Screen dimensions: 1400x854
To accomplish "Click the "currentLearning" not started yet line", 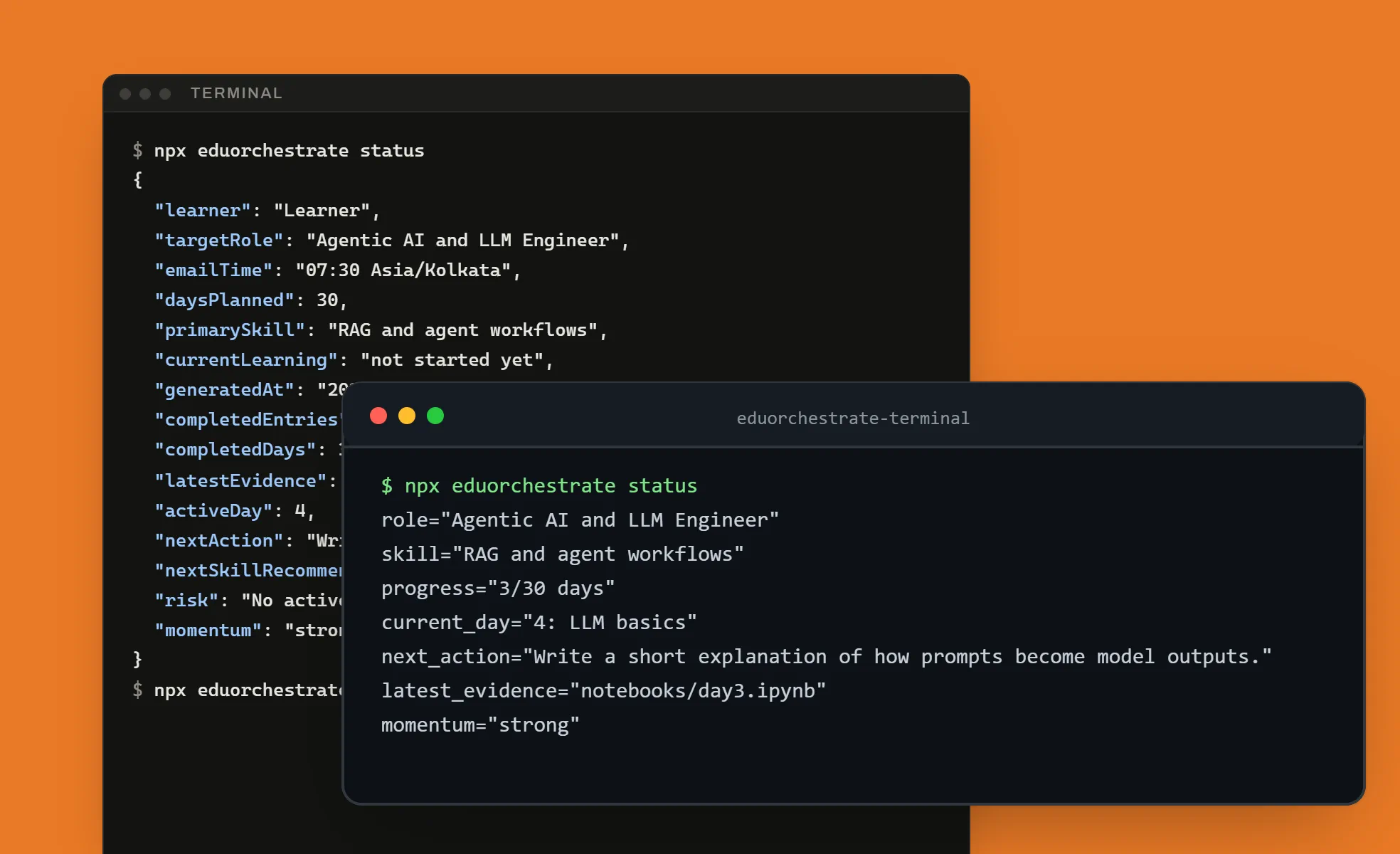I will [354, 360].
